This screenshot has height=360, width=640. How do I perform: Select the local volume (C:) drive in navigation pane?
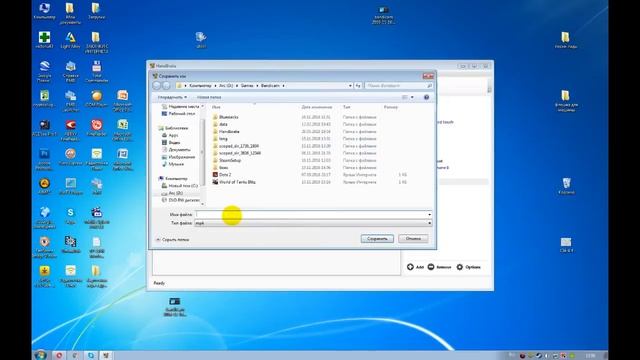(x=180, y=186)
